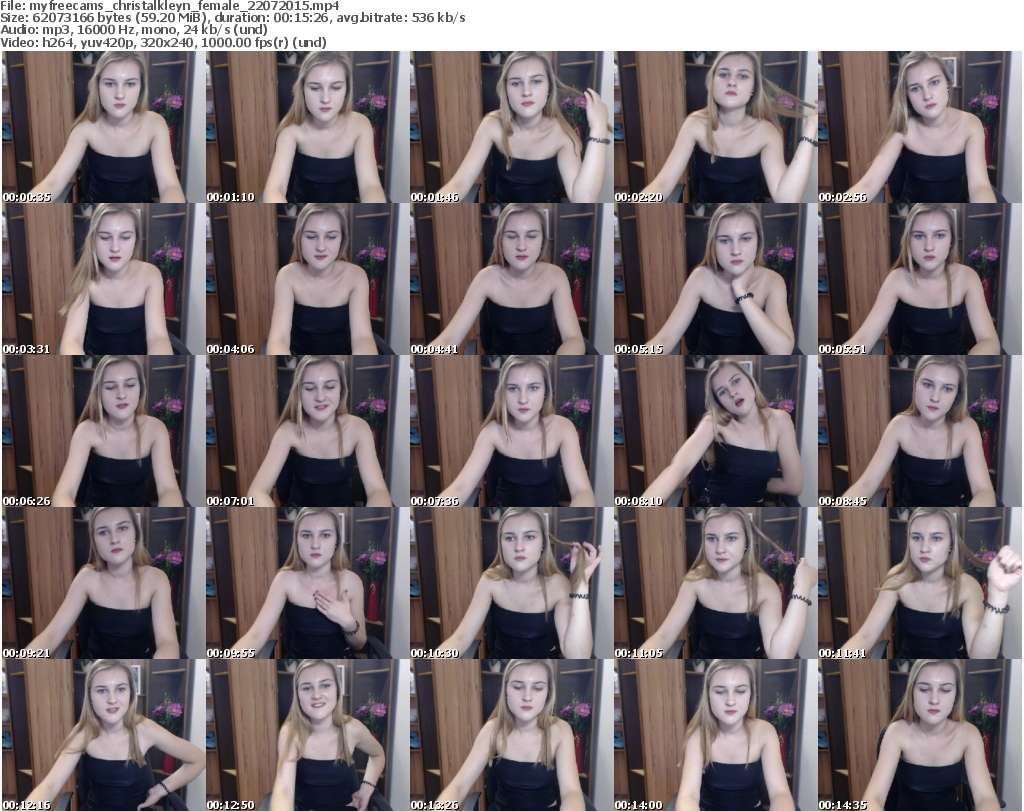
Task: Click the "Audio: mp3, 16000 Hz" line
Action: 134,30
